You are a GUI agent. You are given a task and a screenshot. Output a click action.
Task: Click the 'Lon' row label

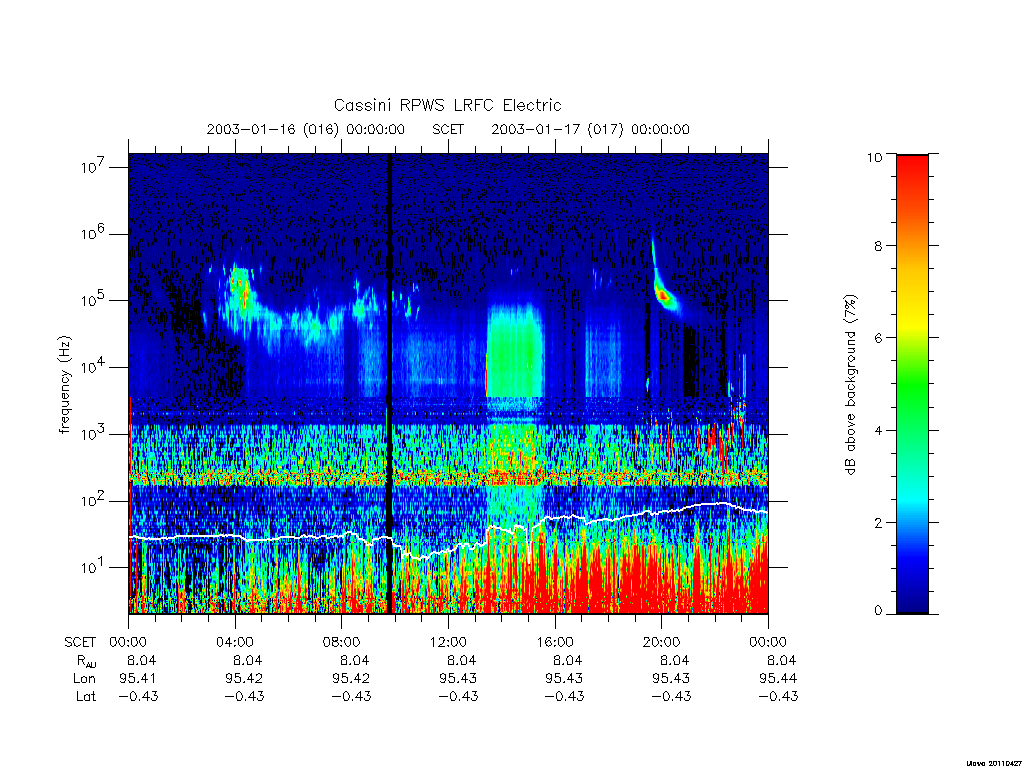(84, 679)
